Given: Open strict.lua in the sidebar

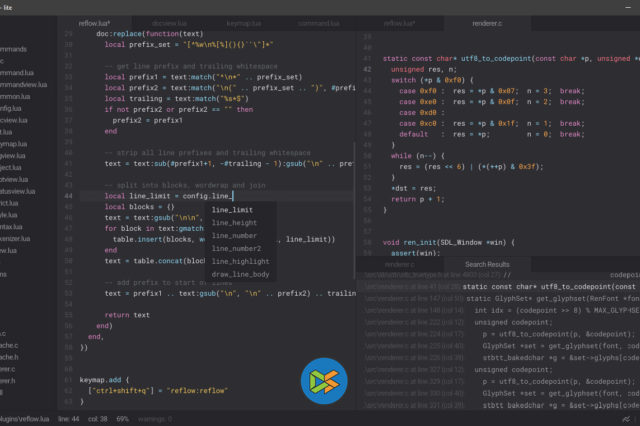Looking at the screenshot, I should (x=9, y=203).
